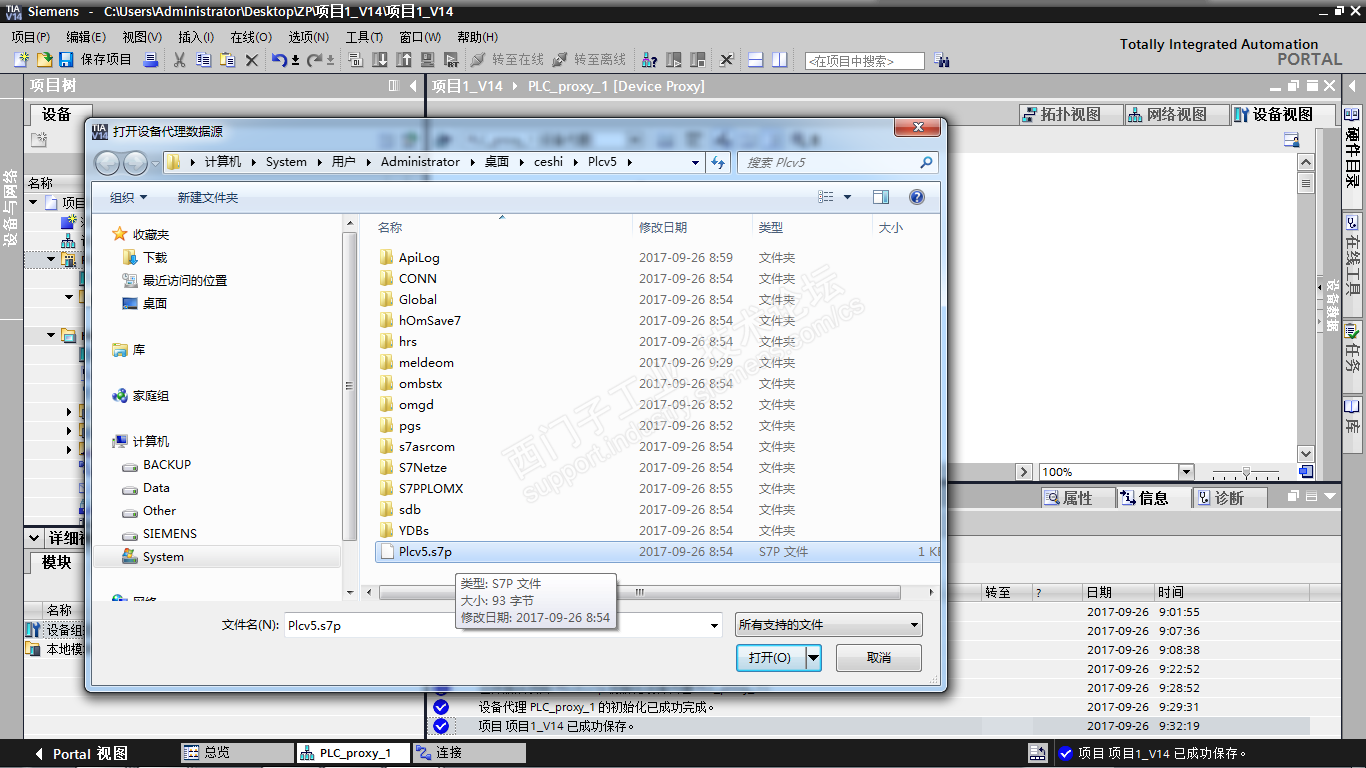Save the project with 保存项目

point(95,60)
